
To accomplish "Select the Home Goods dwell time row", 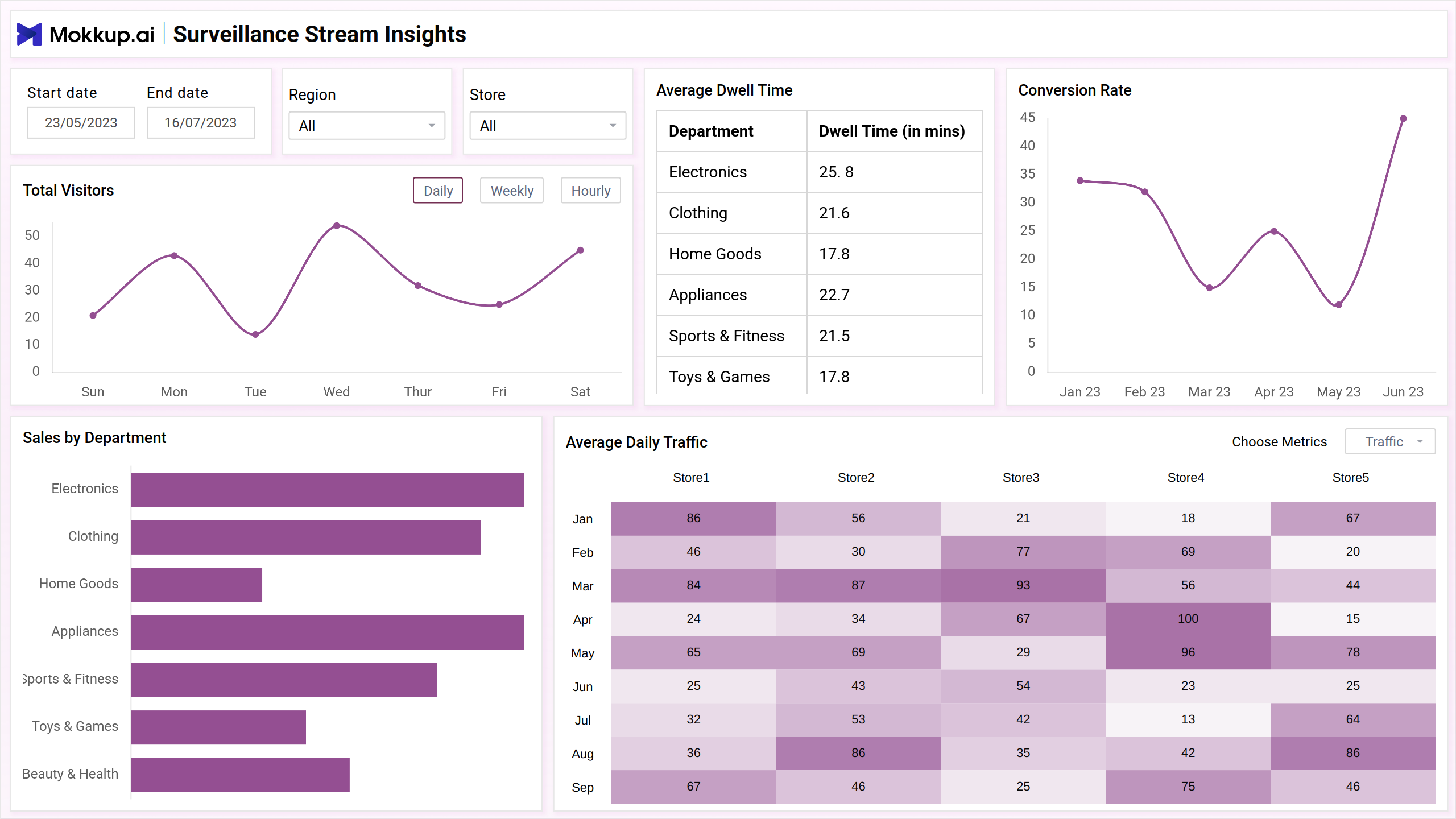I will [x=820, y=254].
